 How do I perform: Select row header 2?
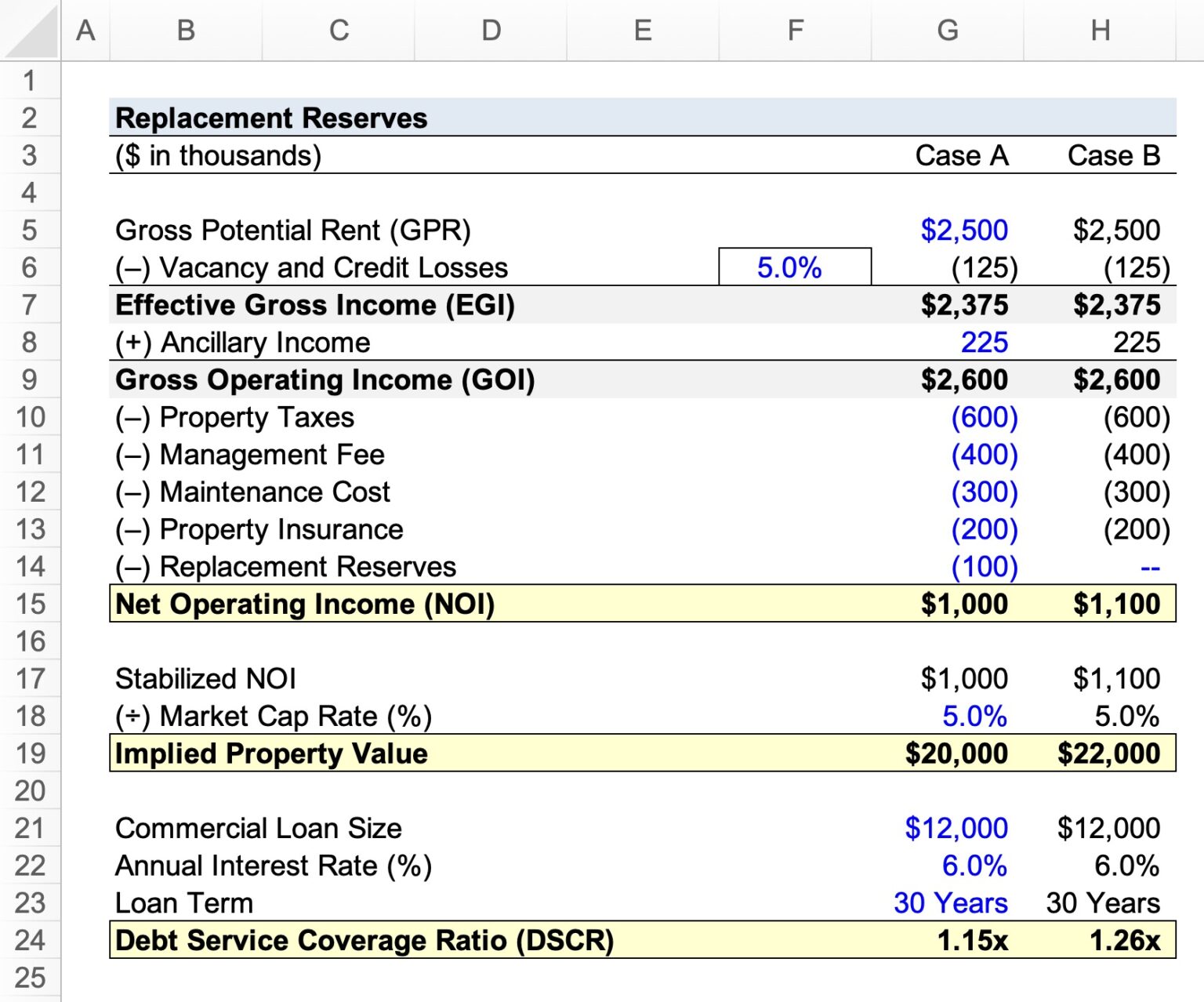click(x=31, y=118)
